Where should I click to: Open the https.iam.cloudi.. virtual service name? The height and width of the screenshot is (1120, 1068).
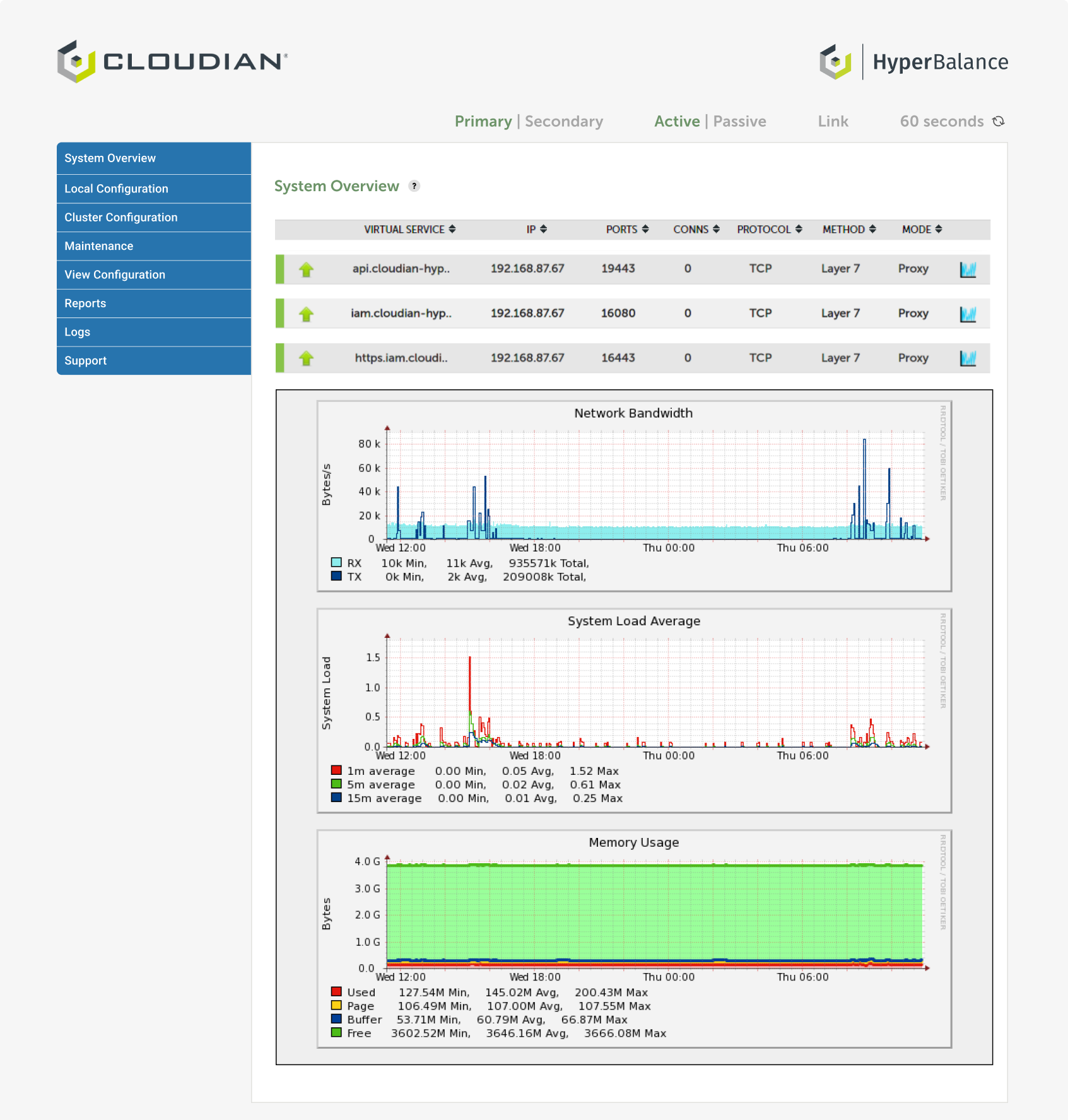coord(401,358)
